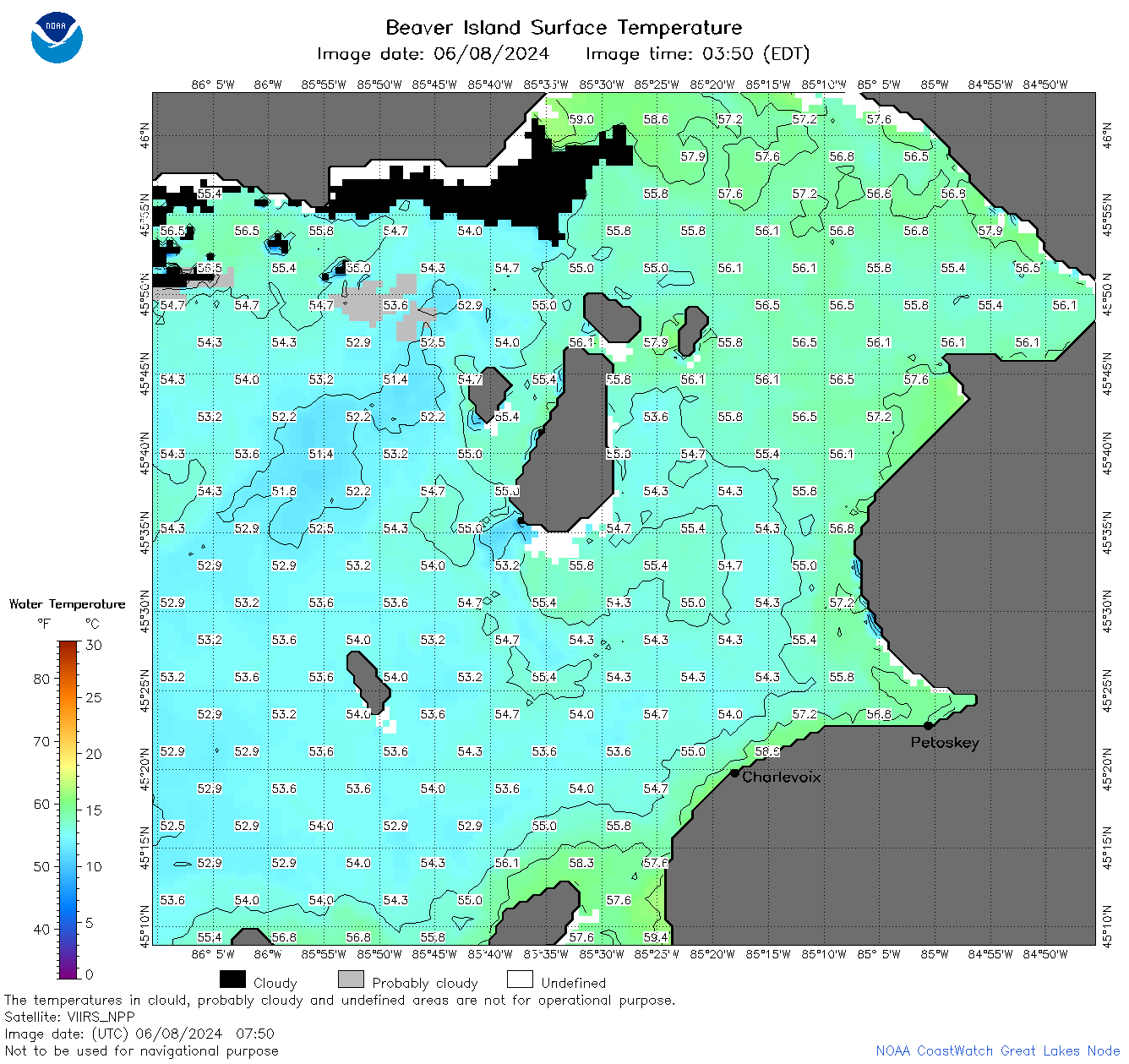
Task: Click the Probably cloudy legend label
Action: point(424,983)
